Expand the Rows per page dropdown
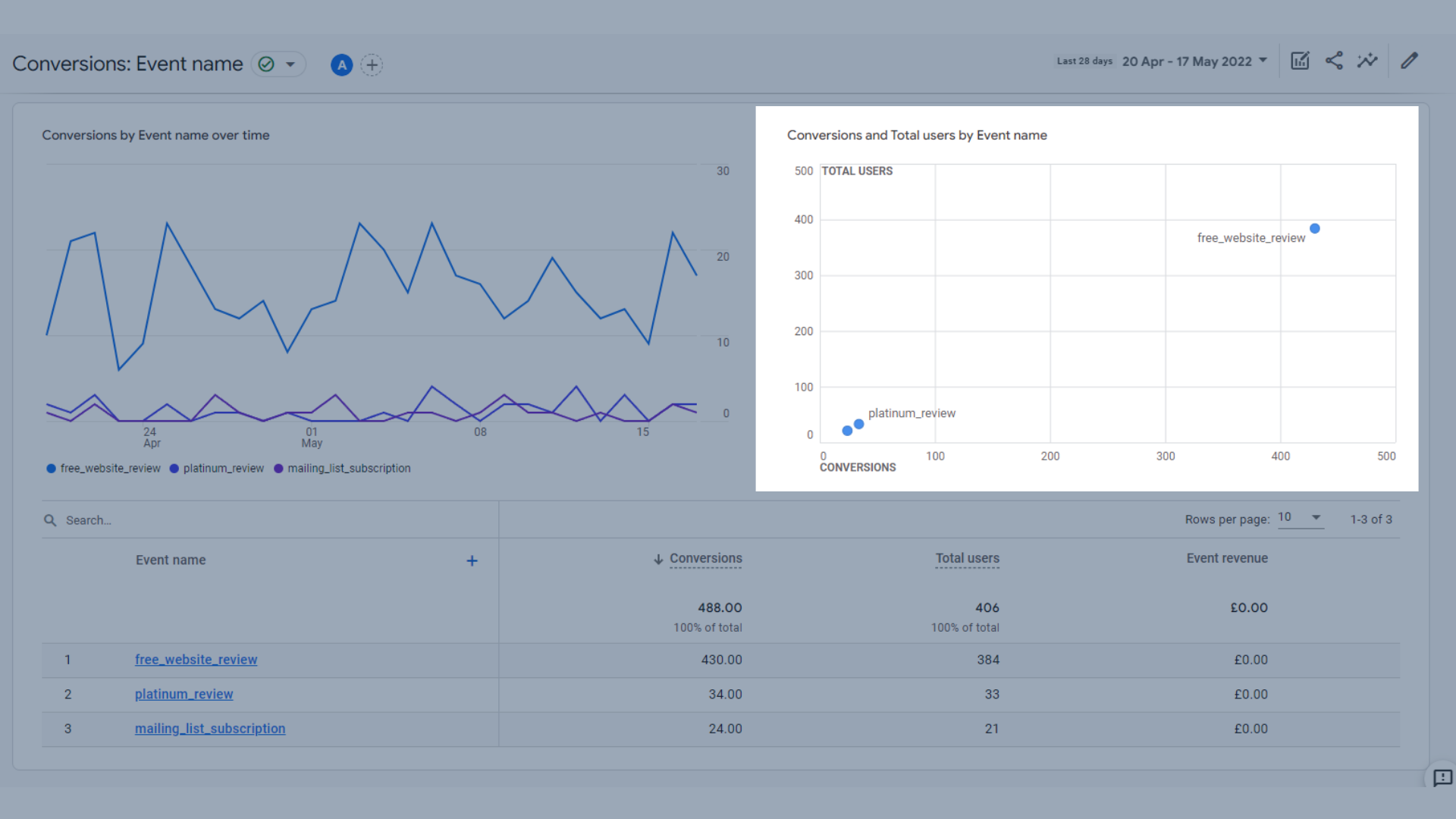The width and height of the screenshot is (1456, 819). point(1300,518)
